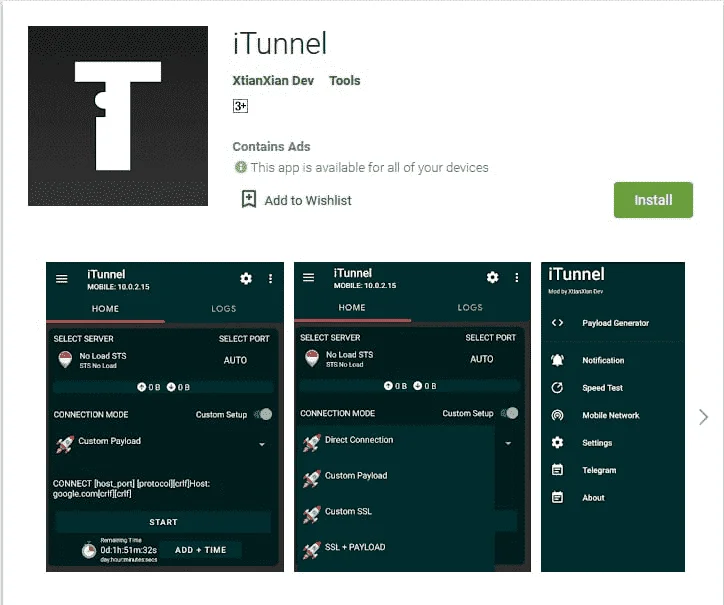724x605 pixels.
Task: Select HOME tab in first screenshot
Action: [105, 309]
